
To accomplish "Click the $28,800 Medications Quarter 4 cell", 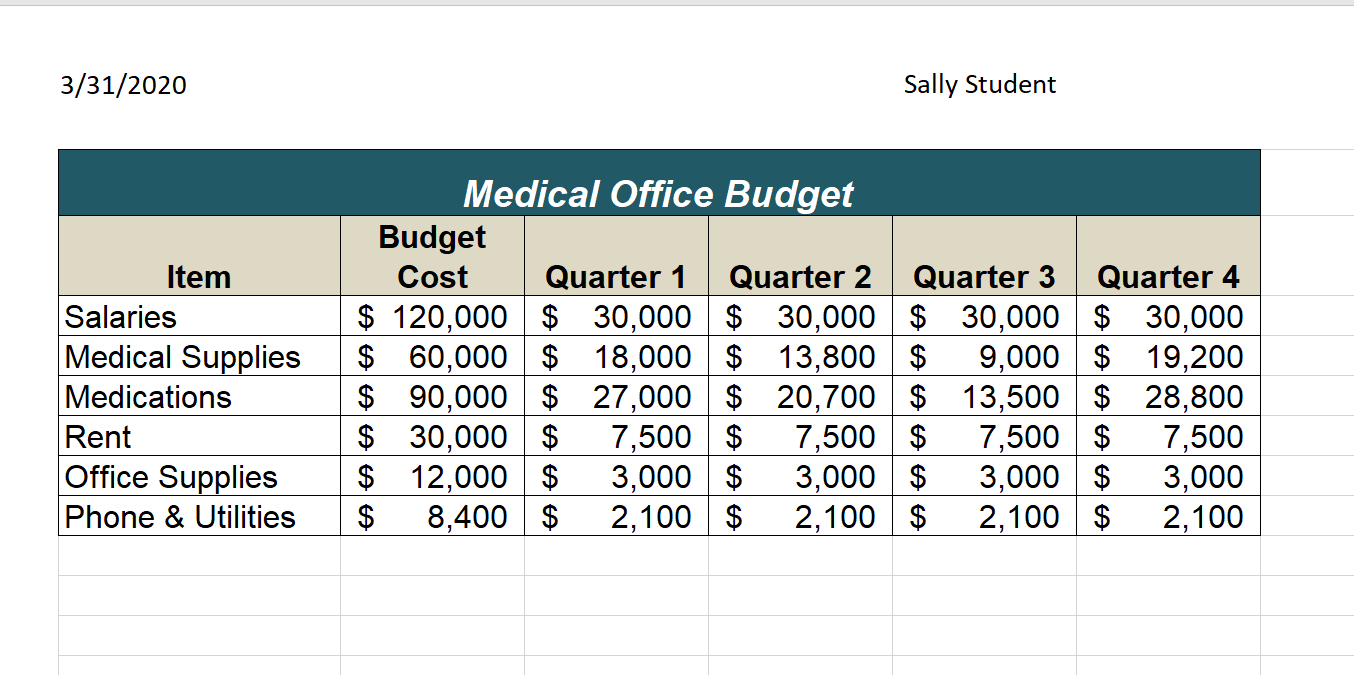I will pyautogui.click(x=1168, y=397).
